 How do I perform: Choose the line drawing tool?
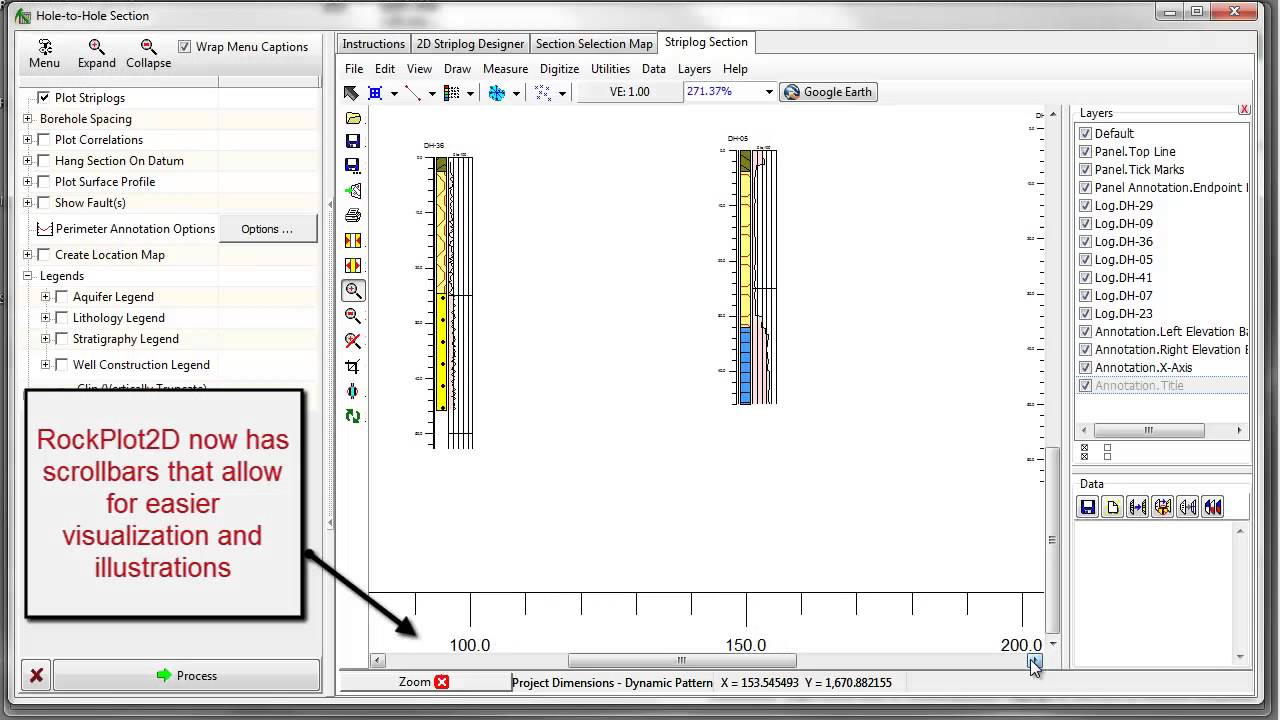[x=413, y=92]
